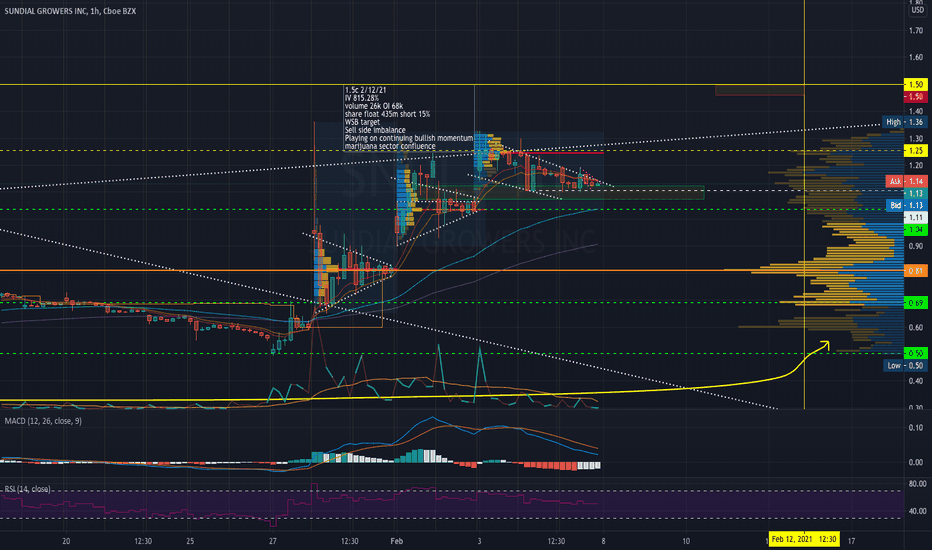The height and width of the screenshot is (550, 932).
Task: Select the Bid 1.13 price label
Action: (906, 205)
